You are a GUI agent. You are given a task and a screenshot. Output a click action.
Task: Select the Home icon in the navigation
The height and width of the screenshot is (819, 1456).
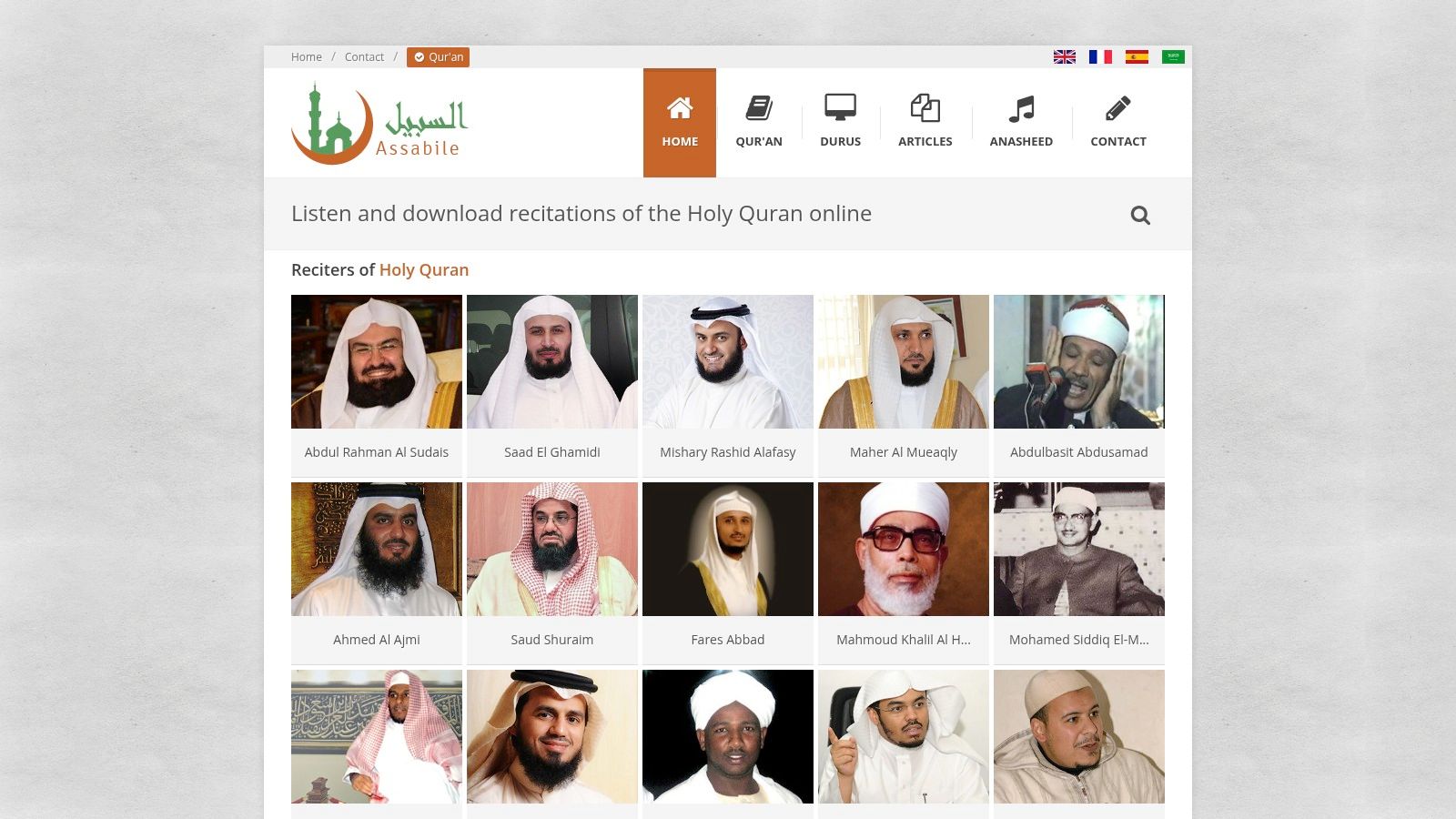[x=679, y=106]
